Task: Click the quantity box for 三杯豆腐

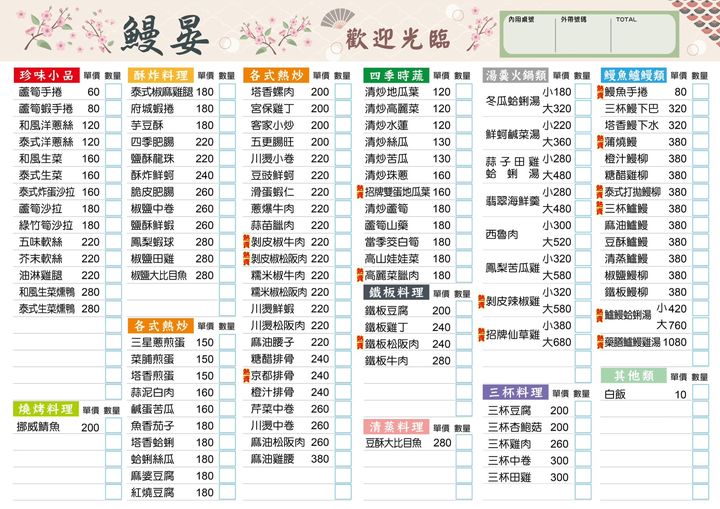Action: (x=583, y=410)
